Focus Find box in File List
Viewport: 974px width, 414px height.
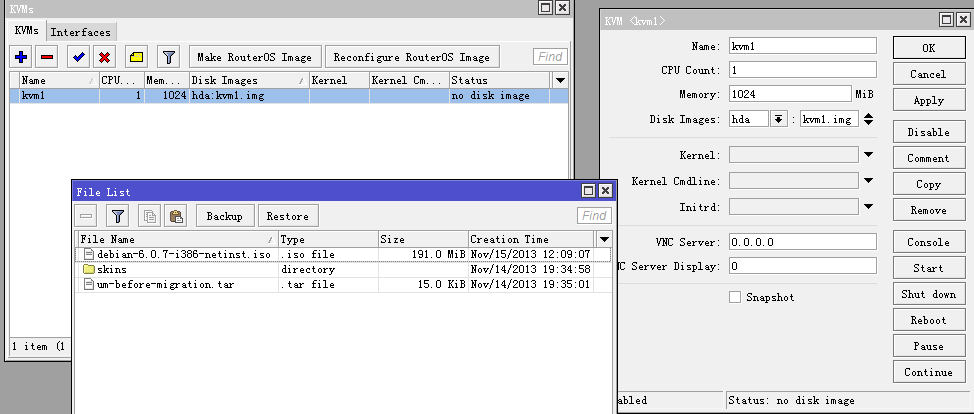[x=594, y=216]
